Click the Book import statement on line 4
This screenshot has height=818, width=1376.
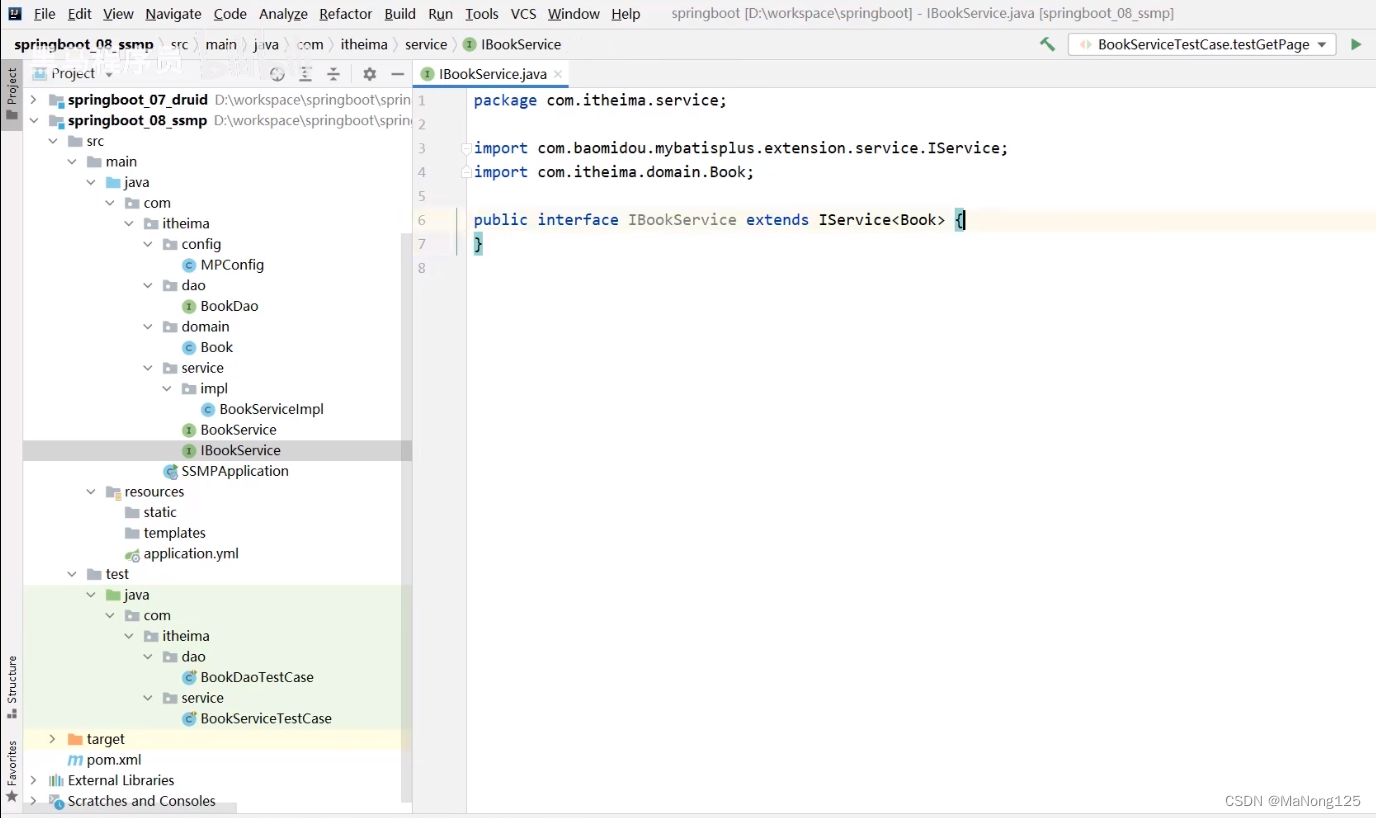coord(614,172)
